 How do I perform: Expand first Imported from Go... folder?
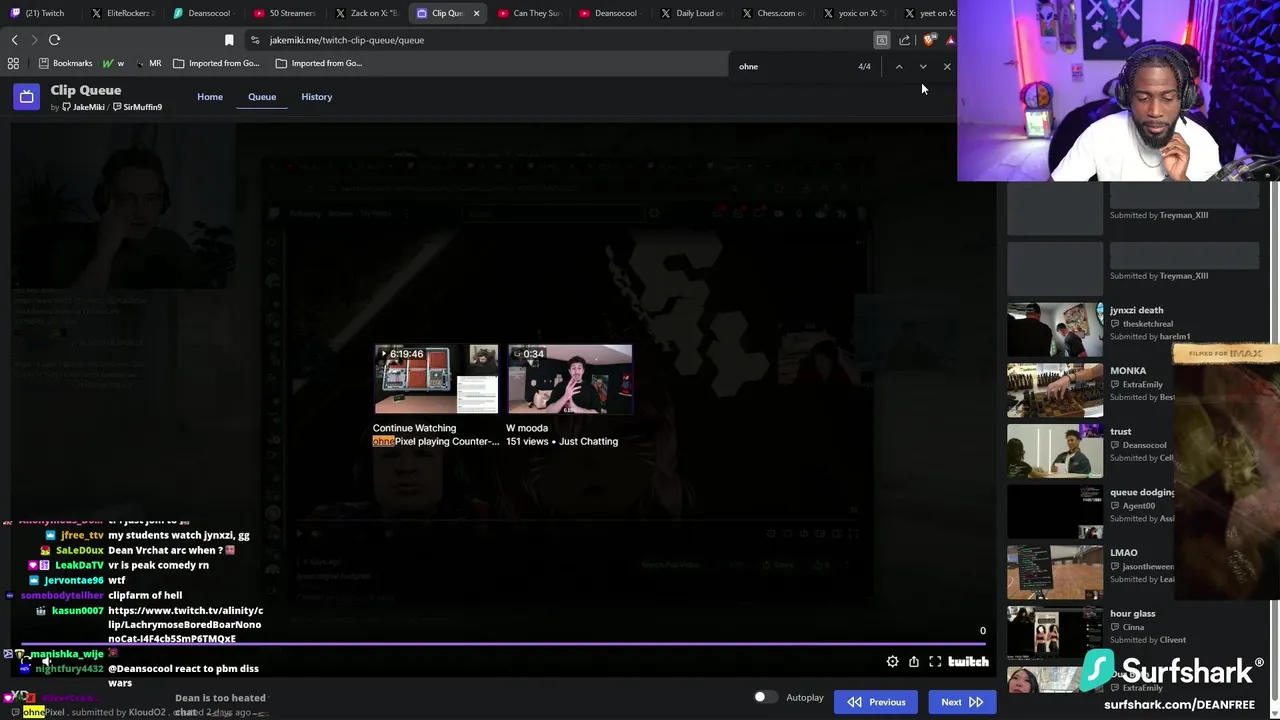point(216,63)
